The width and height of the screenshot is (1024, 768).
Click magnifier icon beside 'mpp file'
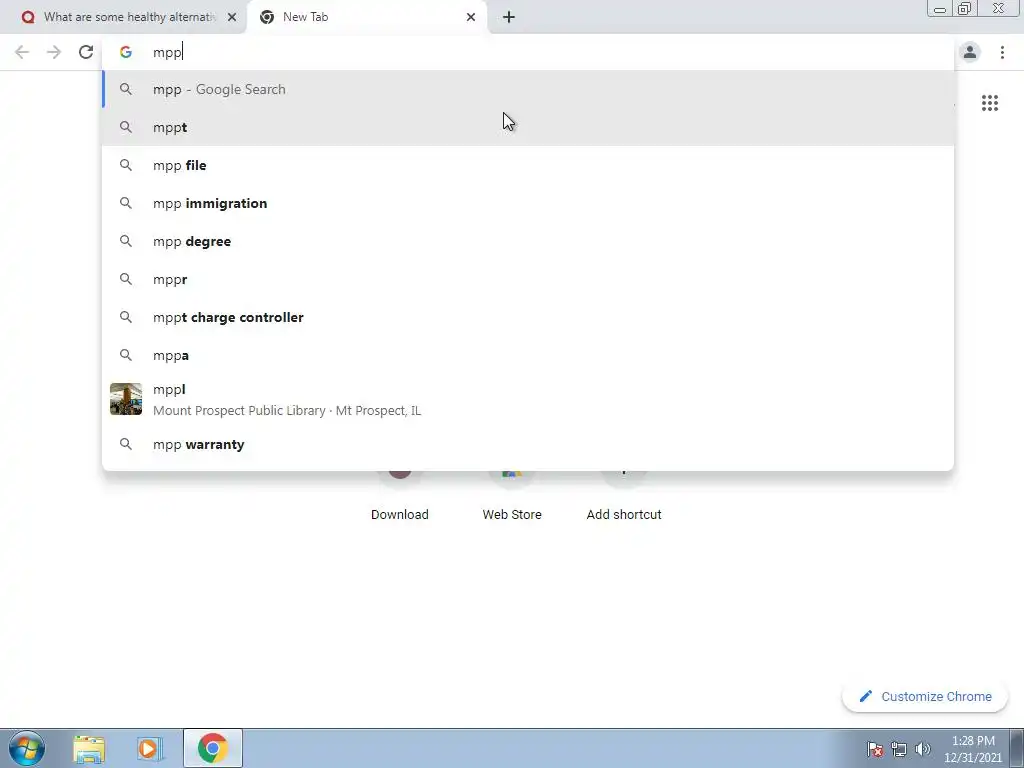tap(126, 165)
